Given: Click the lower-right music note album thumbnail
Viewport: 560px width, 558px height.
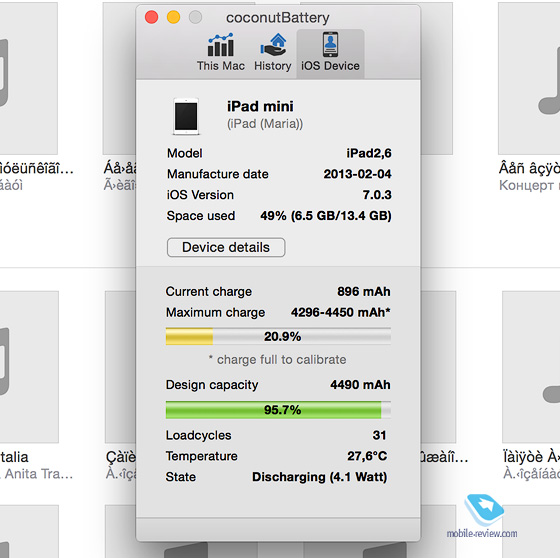Looking at the screenshot, I should click(x=531, y=367).
